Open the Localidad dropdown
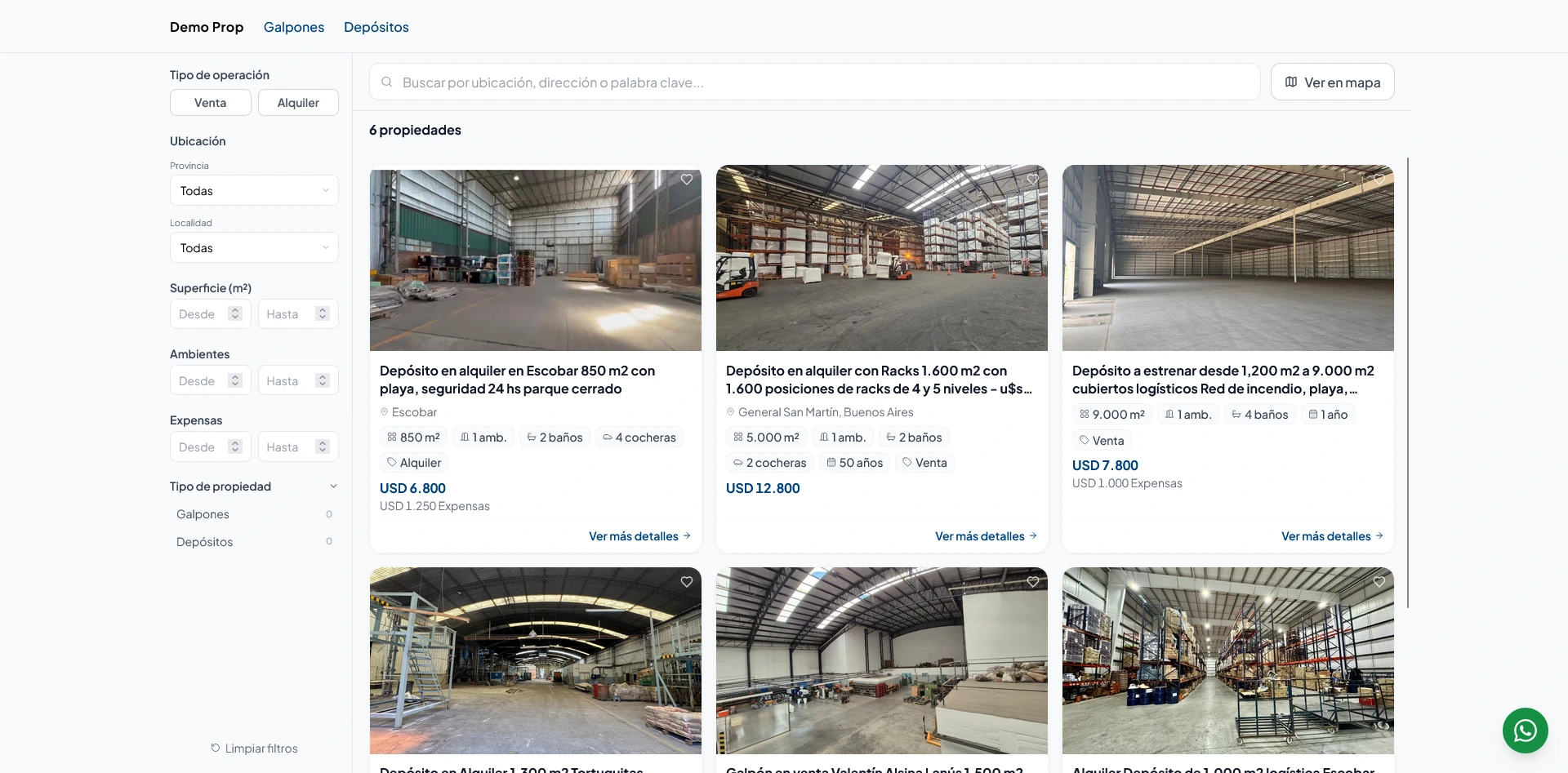The width and height of the screenshot is (1568, 773). [254, 248]
